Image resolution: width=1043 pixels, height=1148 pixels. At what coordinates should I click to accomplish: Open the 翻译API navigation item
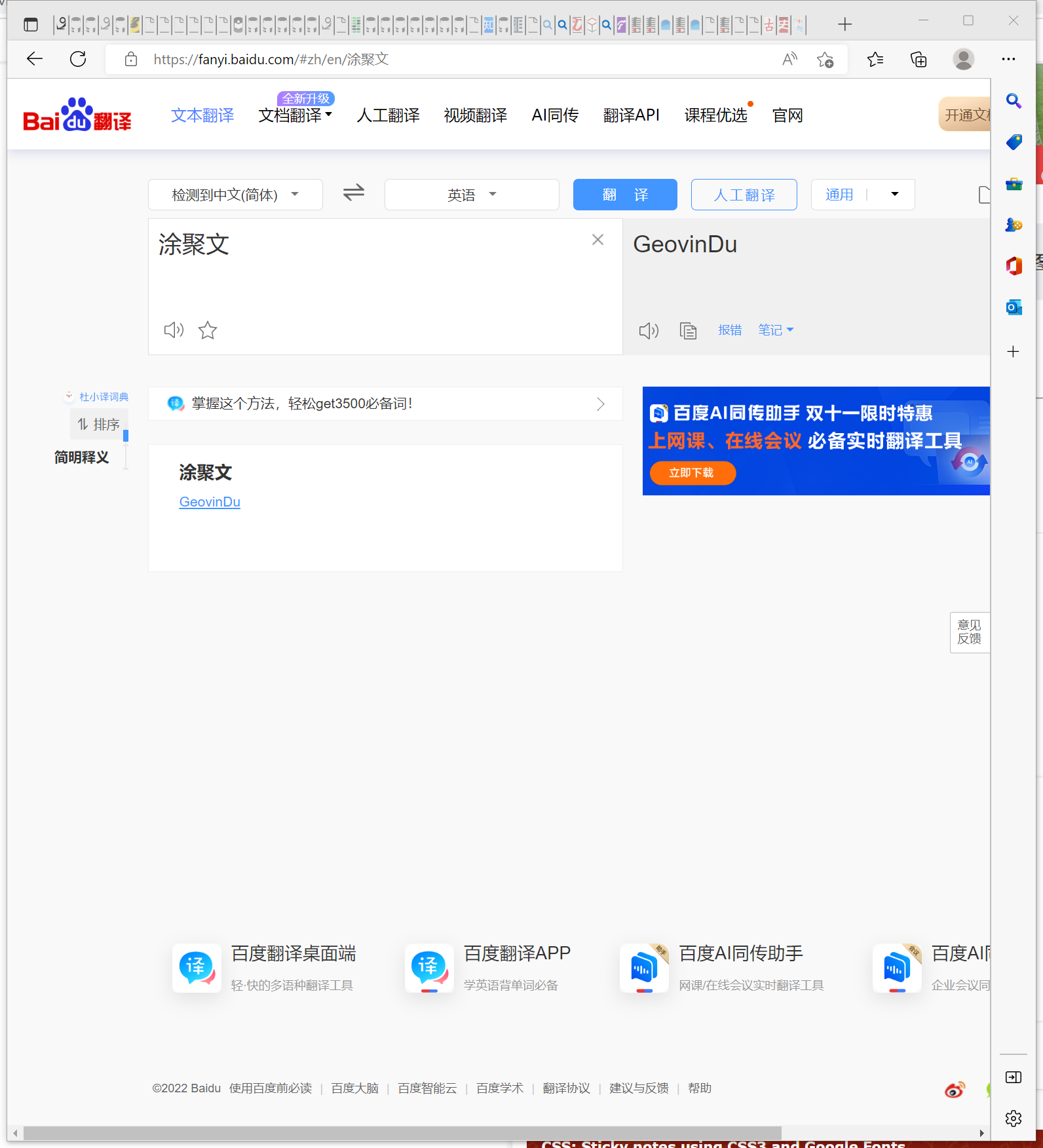pos(631,115)
